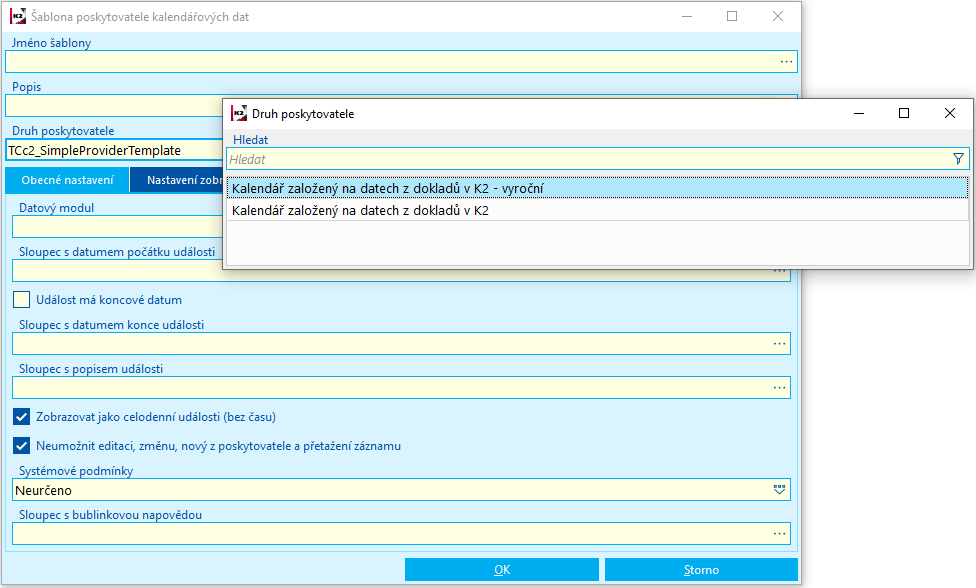This screenshot has height=588, width=976.
Task: Select Kalendář založený na datech z dokladů v K2
Action: pos(598,210)
